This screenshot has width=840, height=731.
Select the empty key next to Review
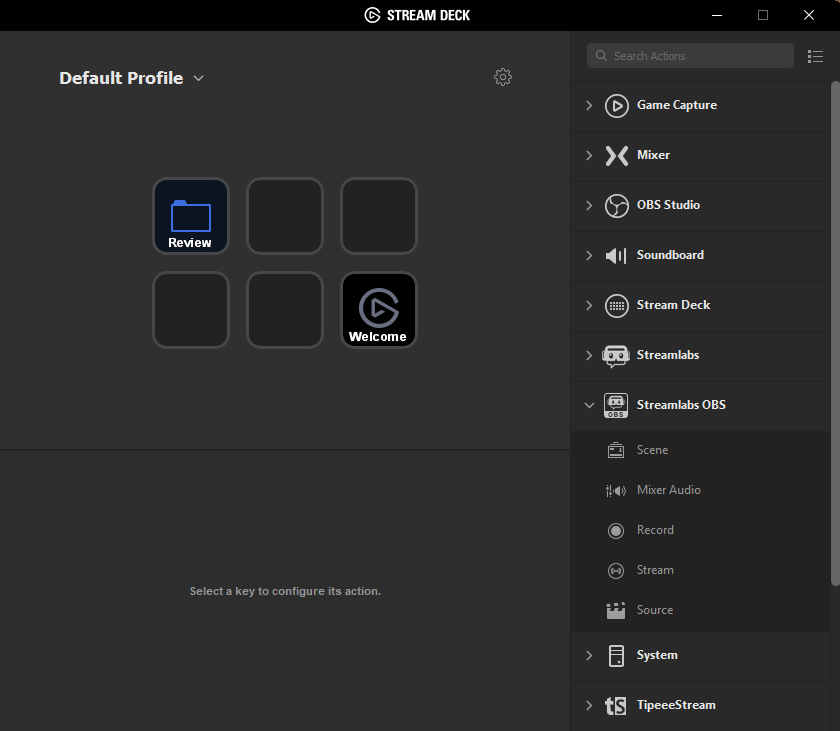pyautogui.click(x=285, y=216)
